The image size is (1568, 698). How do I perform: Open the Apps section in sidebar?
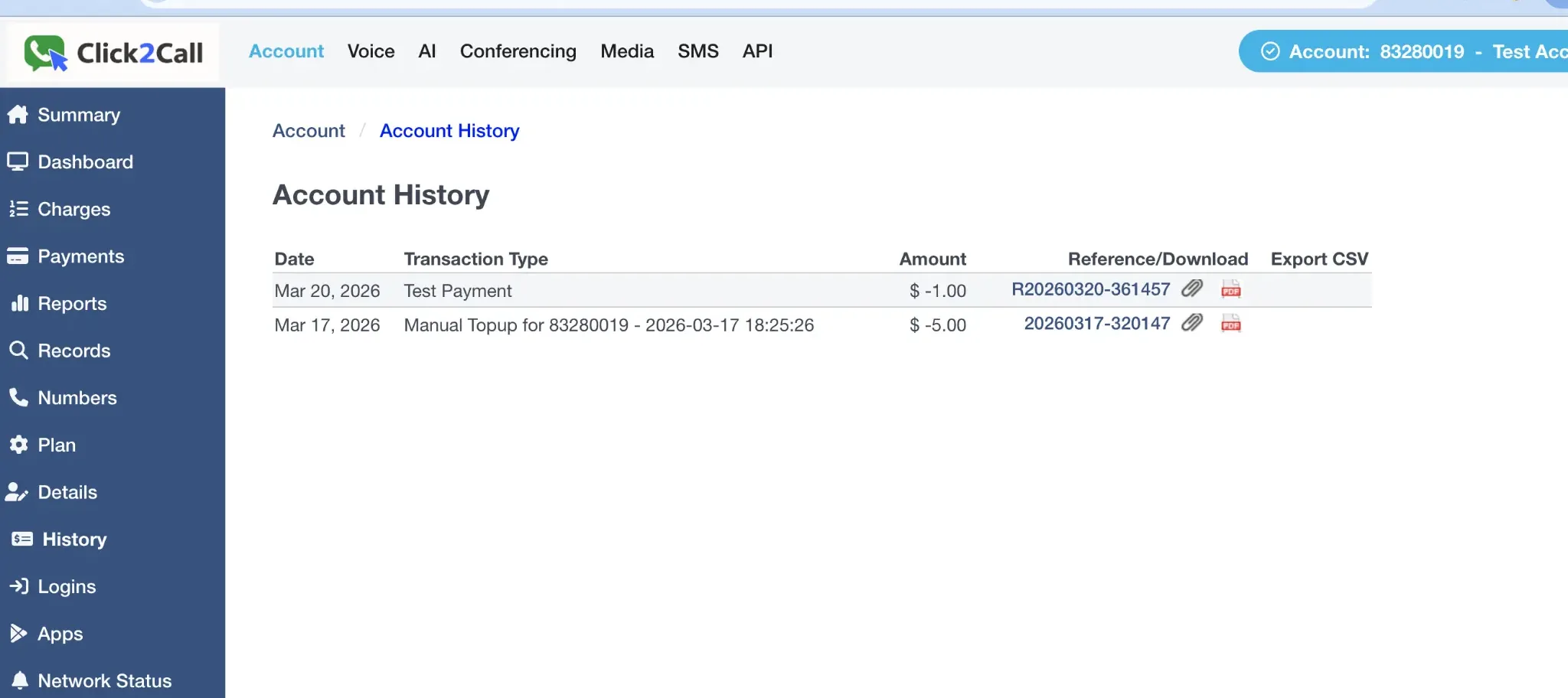60,633
